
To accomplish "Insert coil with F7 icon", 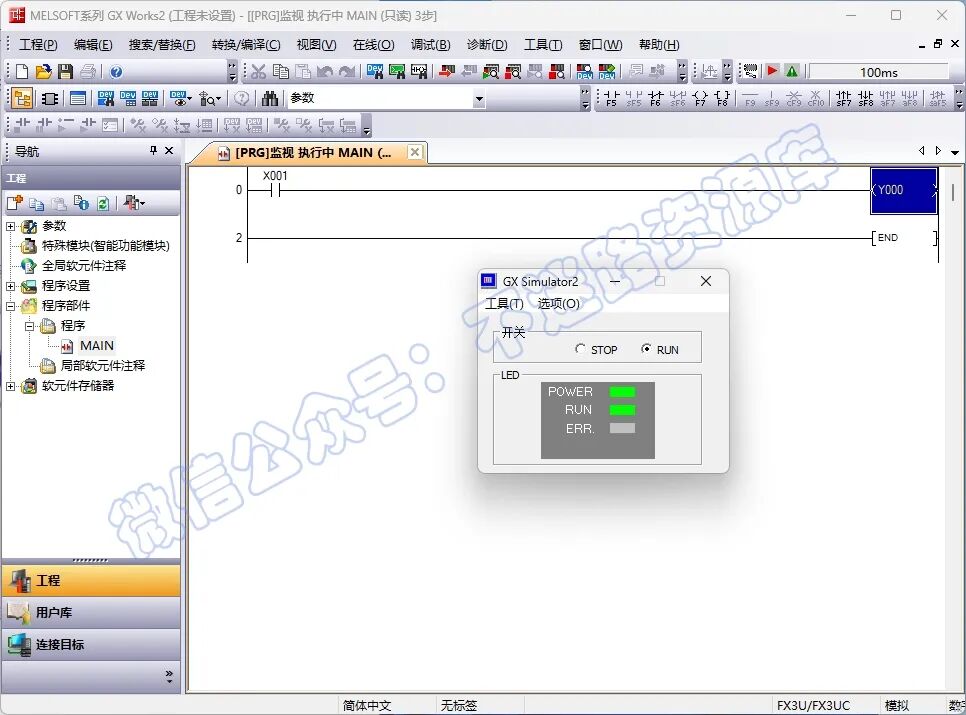I will point(700,99).
